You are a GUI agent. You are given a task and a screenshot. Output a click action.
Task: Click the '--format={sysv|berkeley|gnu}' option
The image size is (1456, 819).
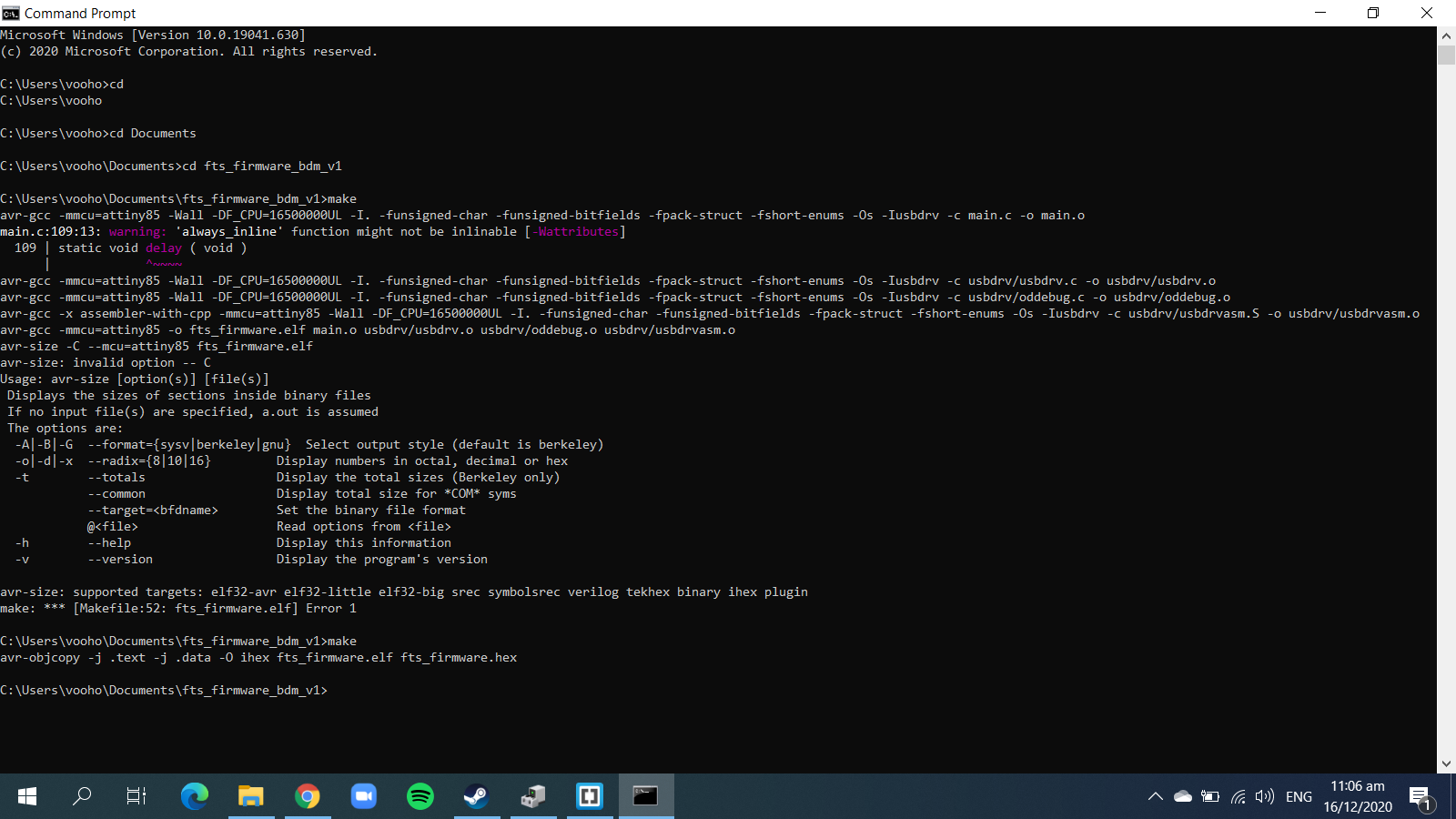click(189, 444)
